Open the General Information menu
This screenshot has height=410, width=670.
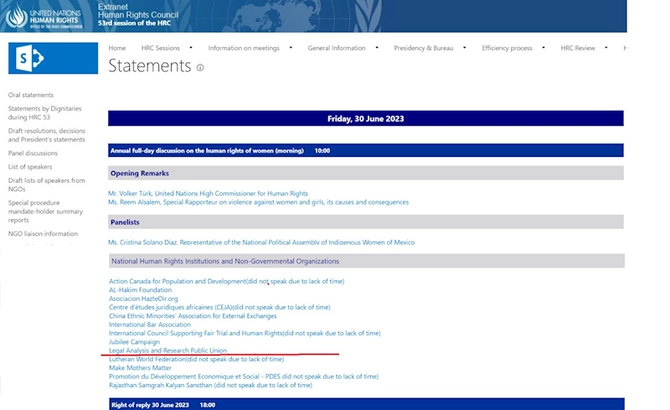337,48
